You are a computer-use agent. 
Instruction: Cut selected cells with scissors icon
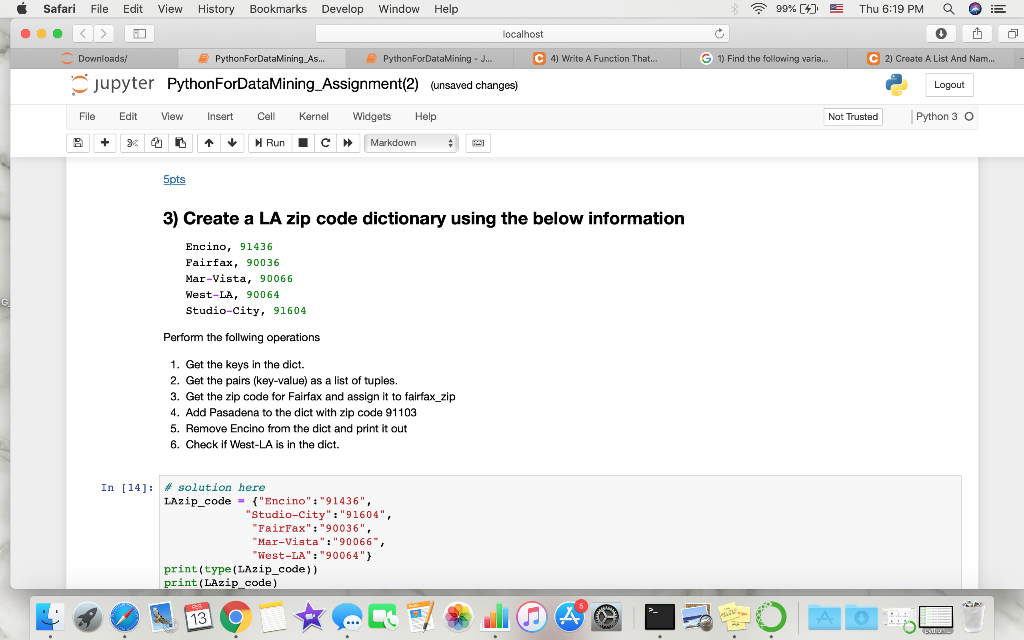pyautogui.click(x=133, y=143)
